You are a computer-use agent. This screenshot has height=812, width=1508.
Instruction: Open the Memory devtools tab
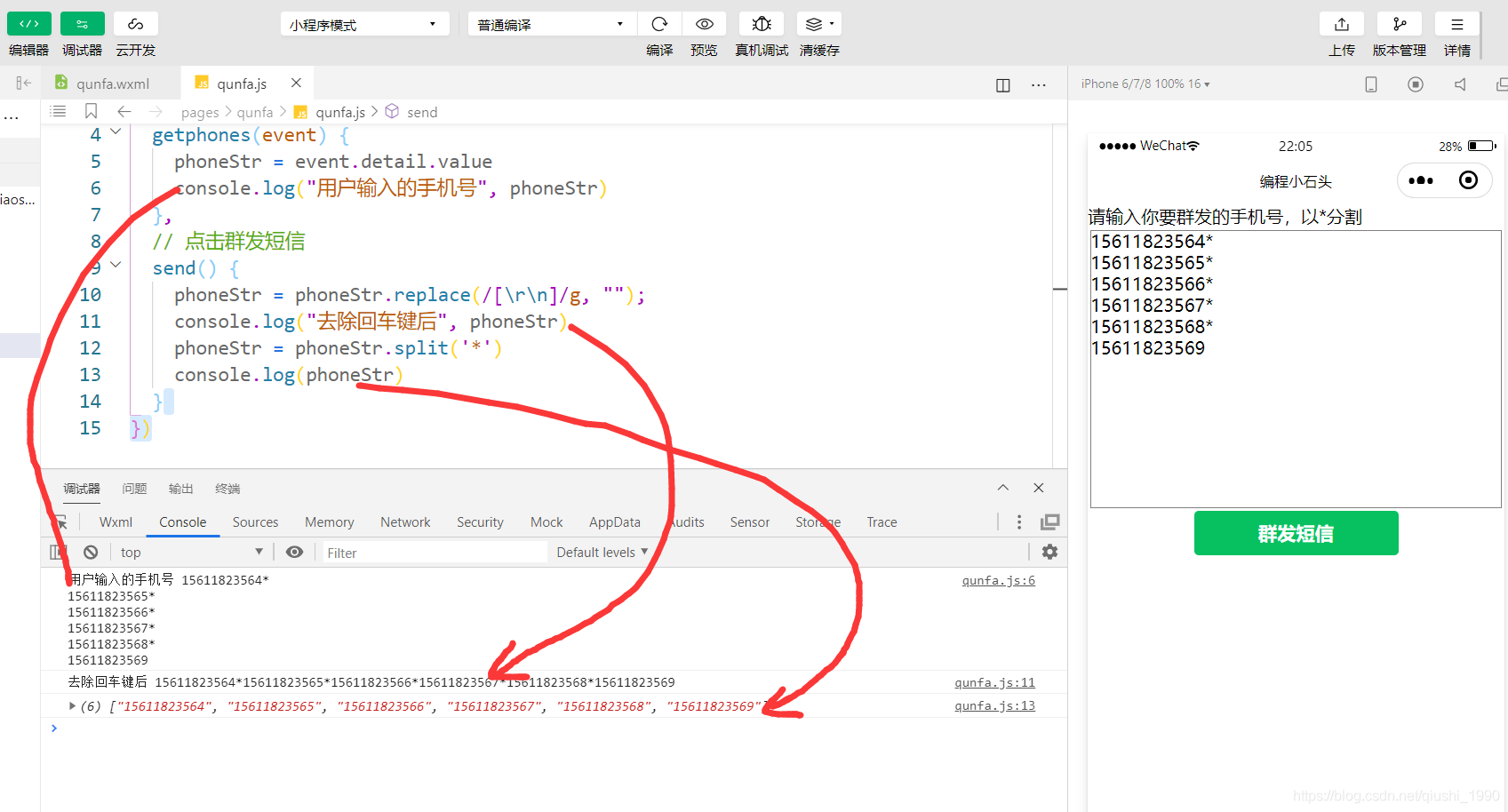coord(330,522)
